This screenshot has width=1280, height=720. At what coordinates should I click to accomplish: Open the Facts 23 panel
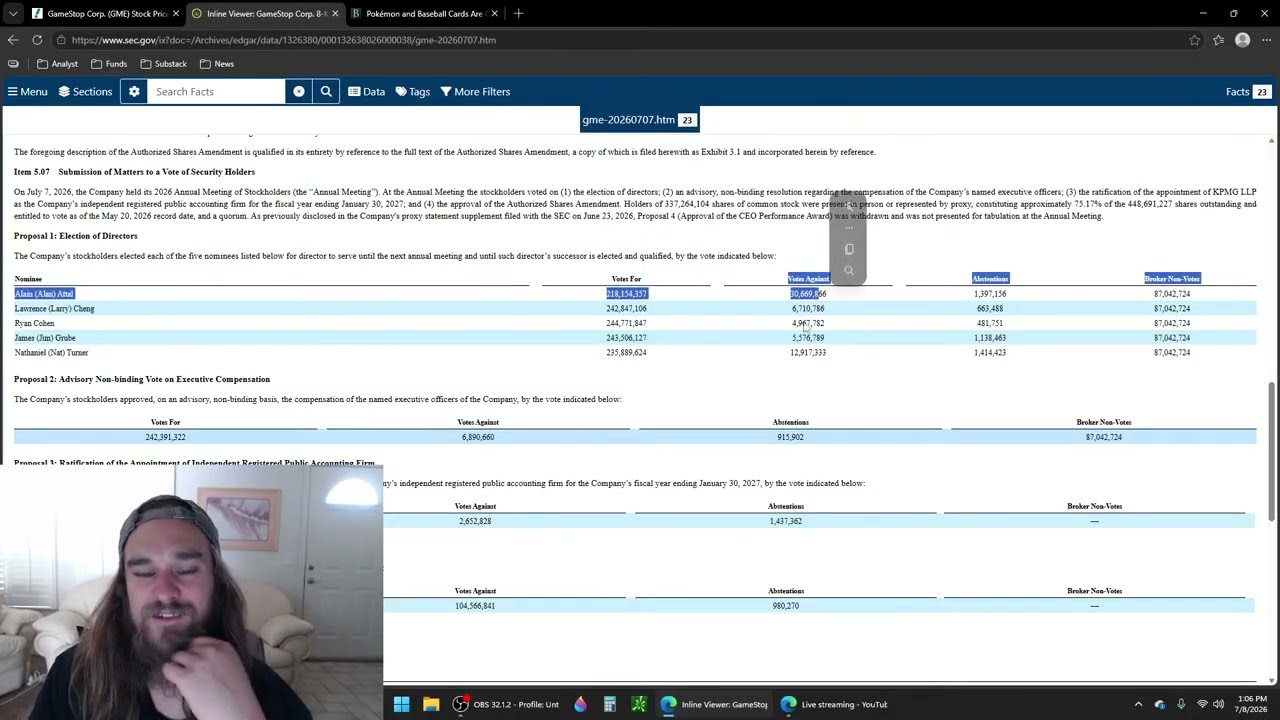[1248, 92]
